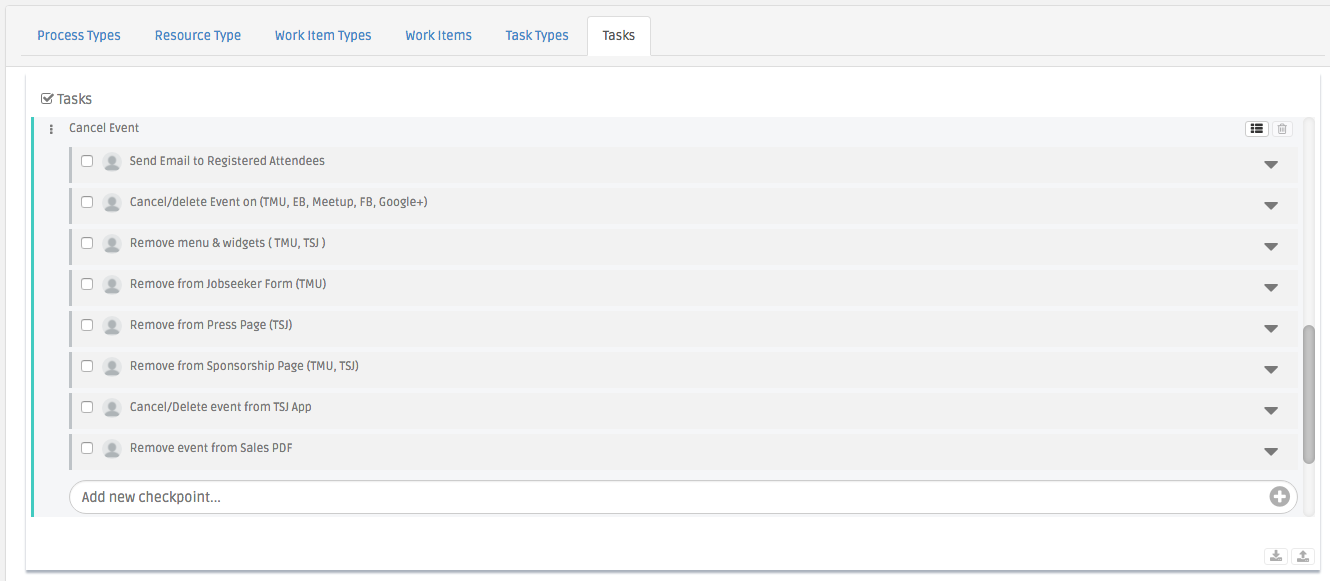Select the Work Items tab

click(438, 36)
